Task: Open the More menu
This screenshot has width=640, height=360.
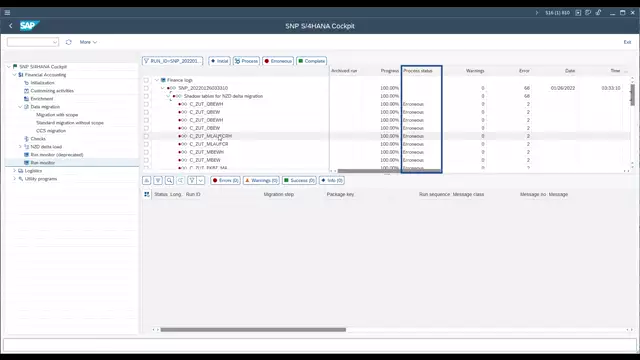Action: click(x=88, y=42)
